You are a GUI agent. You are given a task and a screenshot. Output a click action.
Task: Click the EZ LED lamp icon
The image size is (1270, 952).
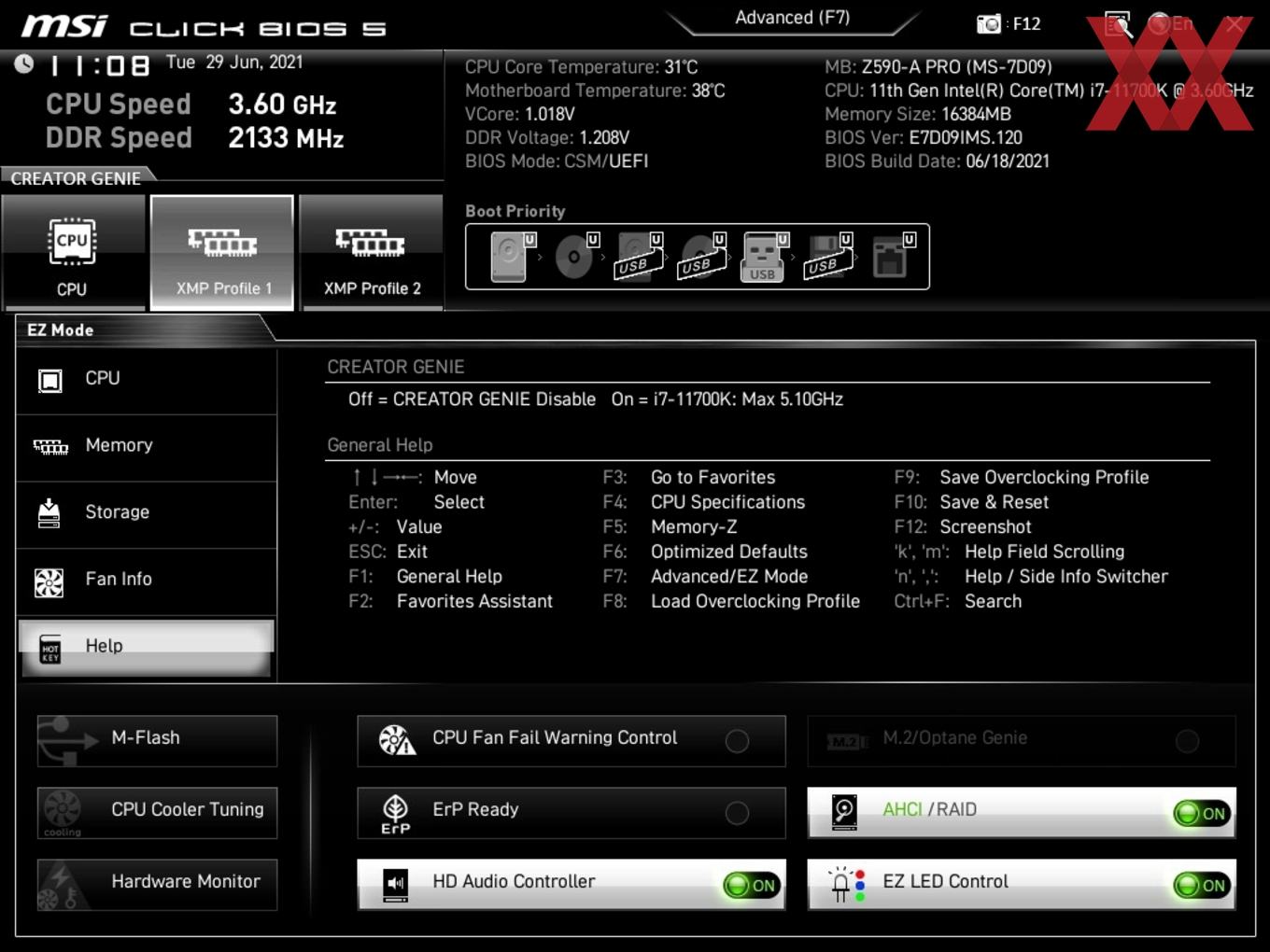click(846, 884)
